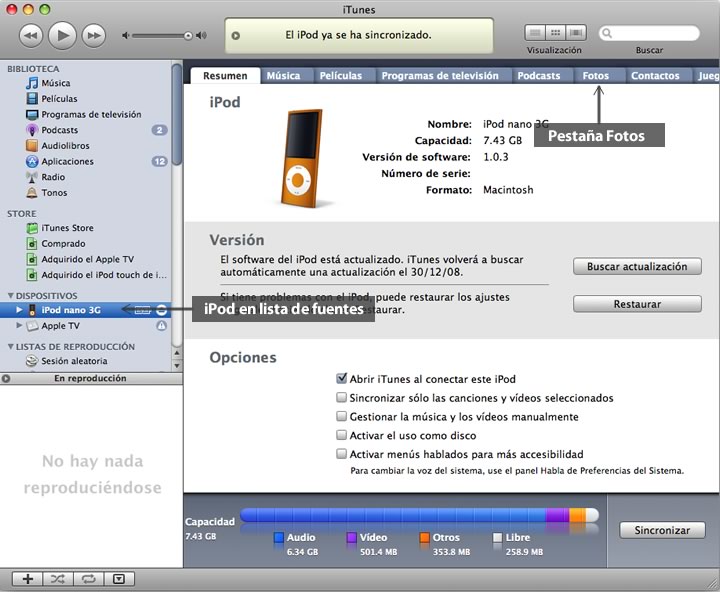
Task: Enable Activar el uso como disco
Action: coord(341,435)
